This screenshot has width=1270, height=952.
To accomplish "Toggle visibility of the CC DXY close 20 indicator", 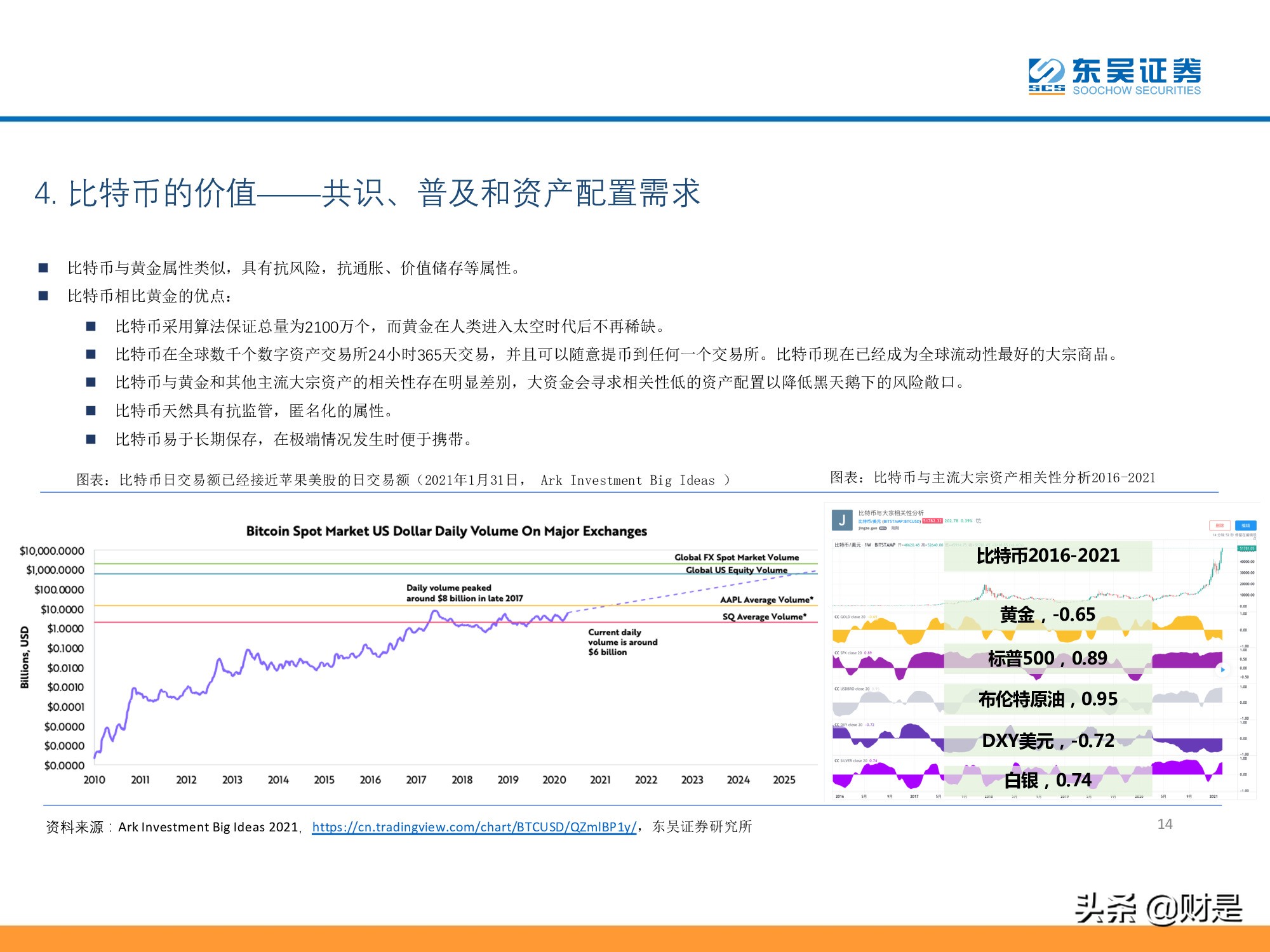I will pos(848,725).
